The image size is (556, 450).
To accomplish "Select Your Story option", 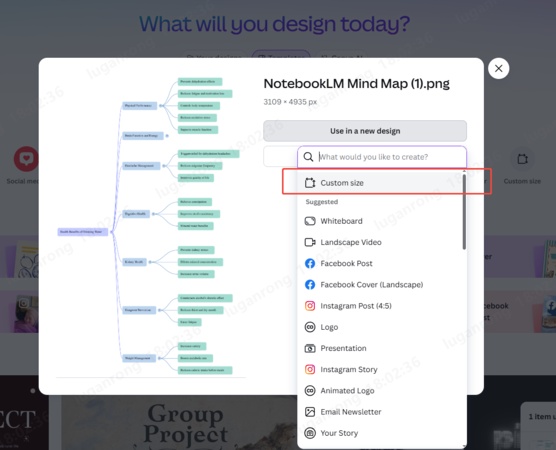I will pos(379,433).
